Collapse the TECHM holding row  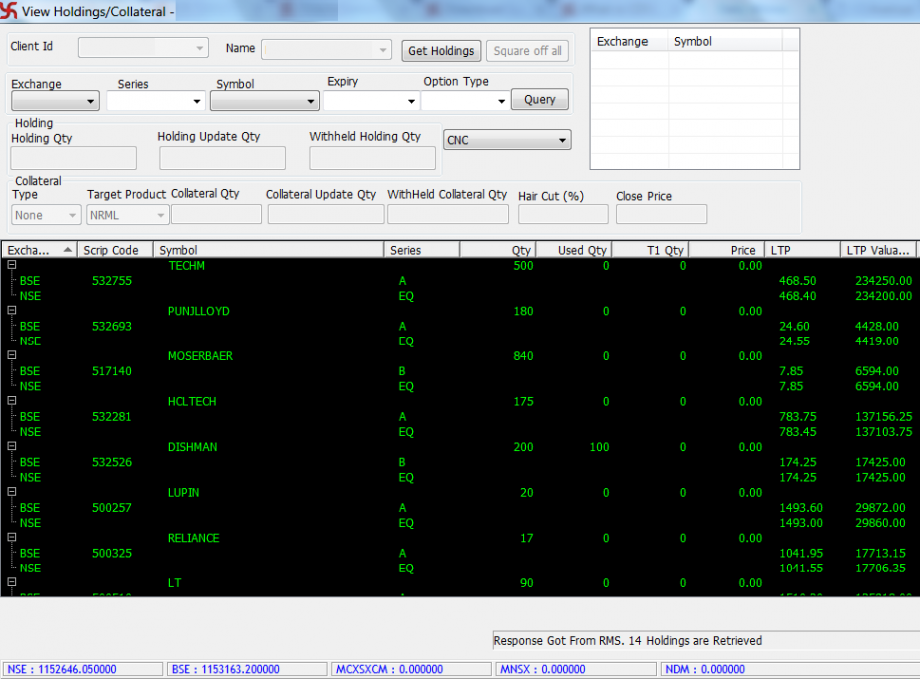tap(12, 265)
